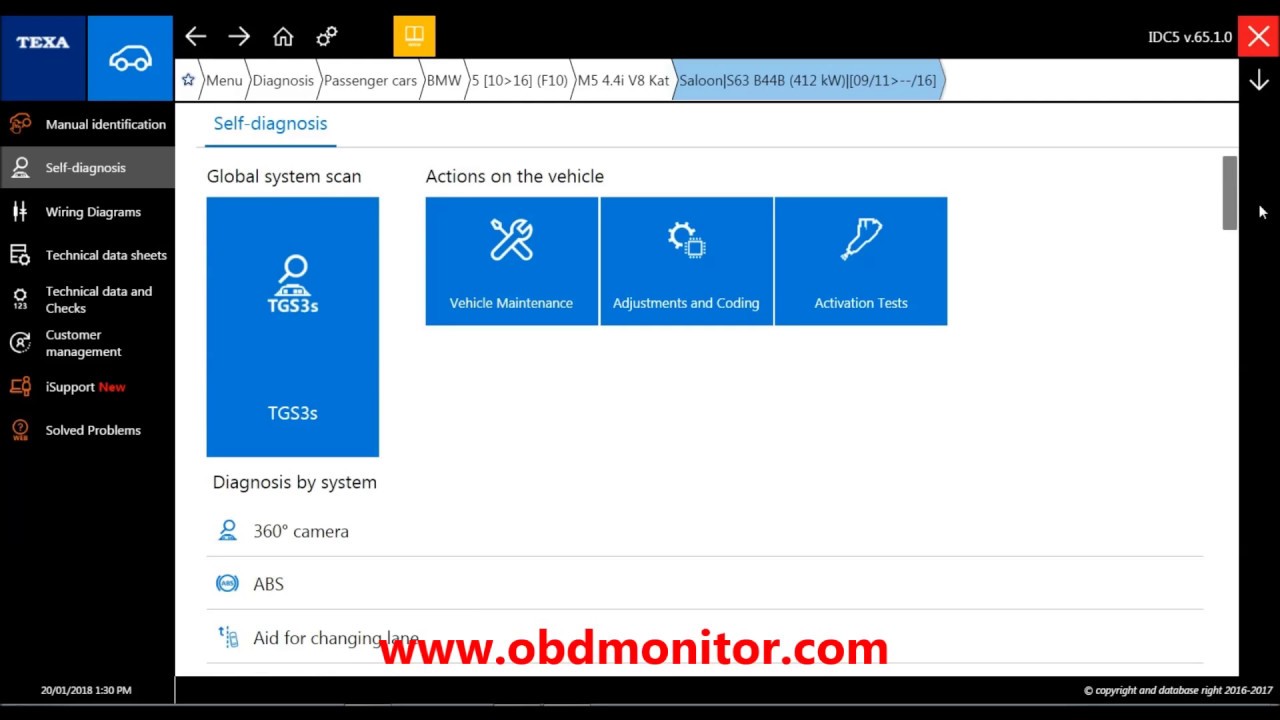Select 360° camera diagnosis row
1280x720 pixels.
(x=704, y=531)
